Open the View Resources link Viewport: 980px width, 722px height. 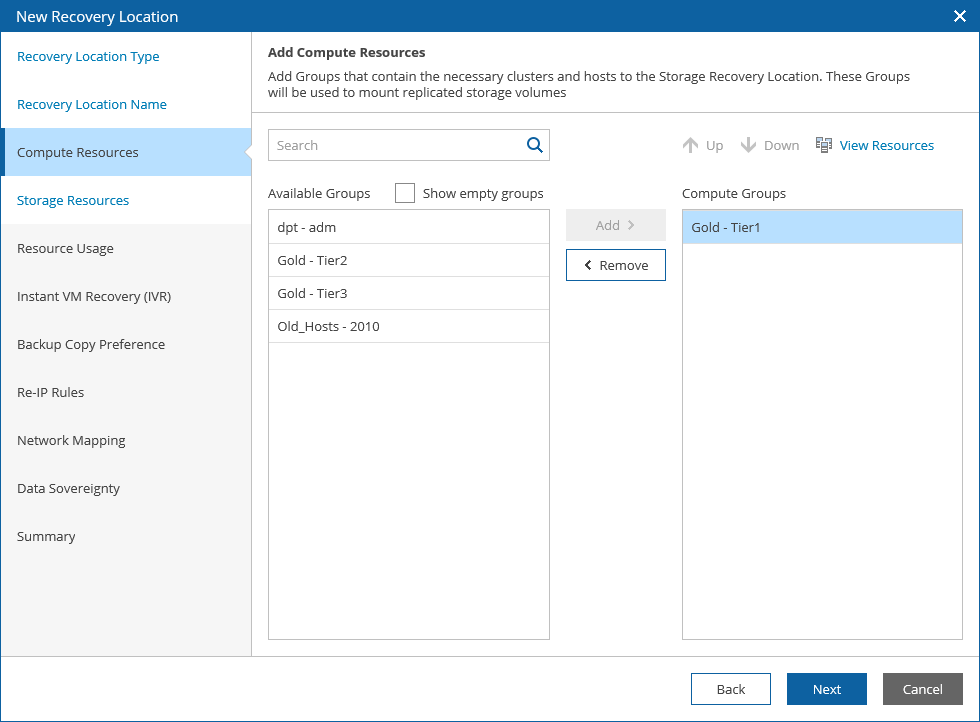[x=886, y=145]
